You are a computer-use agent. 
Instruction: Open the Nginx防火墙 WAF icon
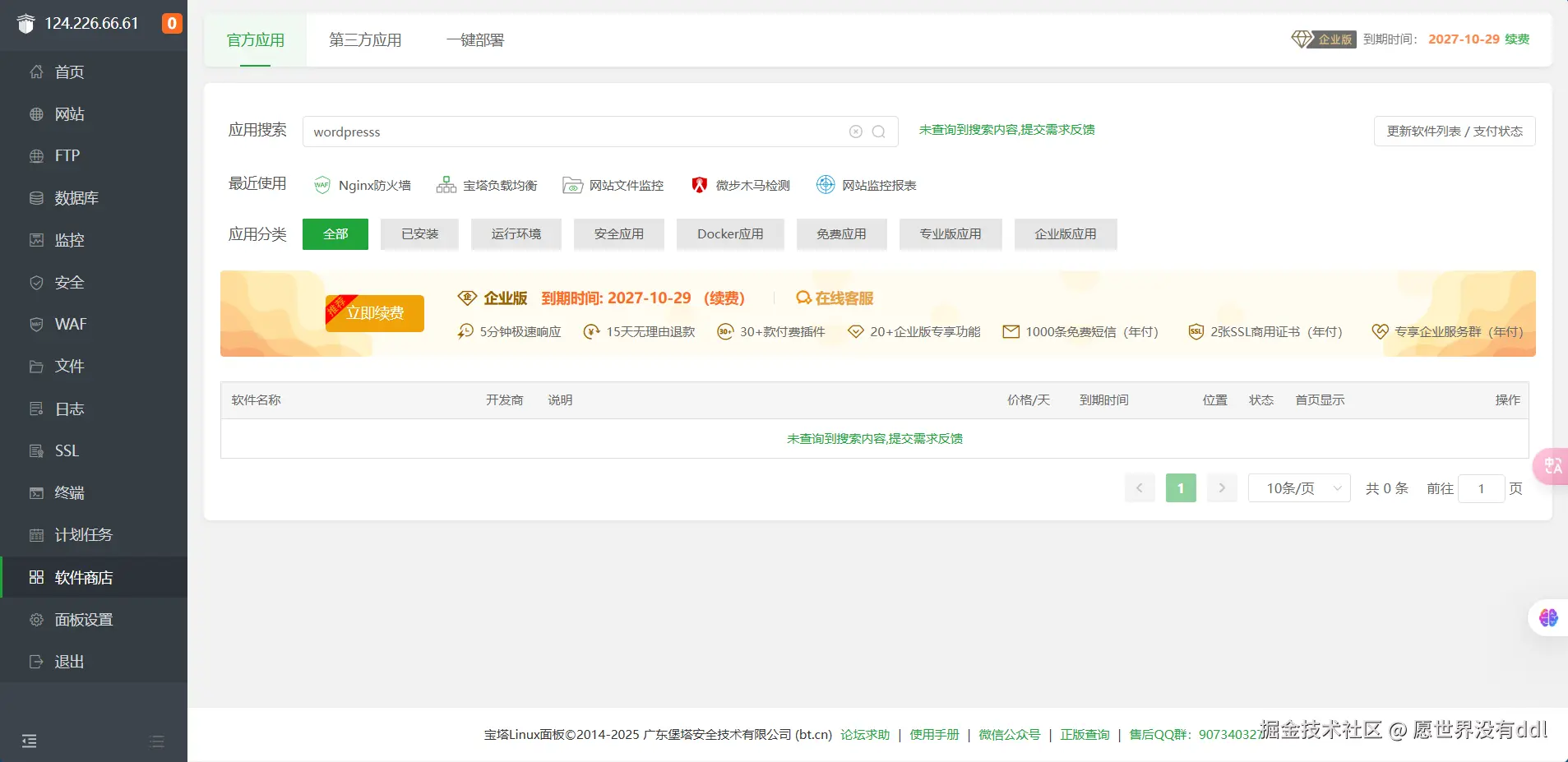point(322,185)
